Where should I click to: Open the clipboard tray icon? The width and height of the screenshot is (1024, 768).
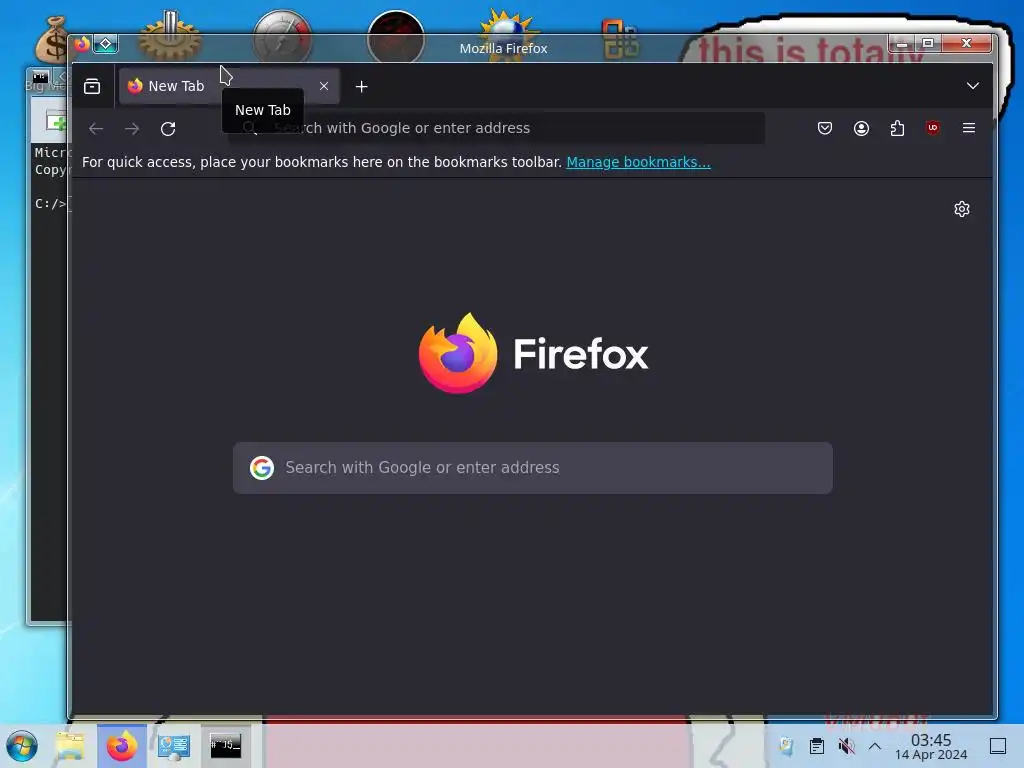point(816,746)
